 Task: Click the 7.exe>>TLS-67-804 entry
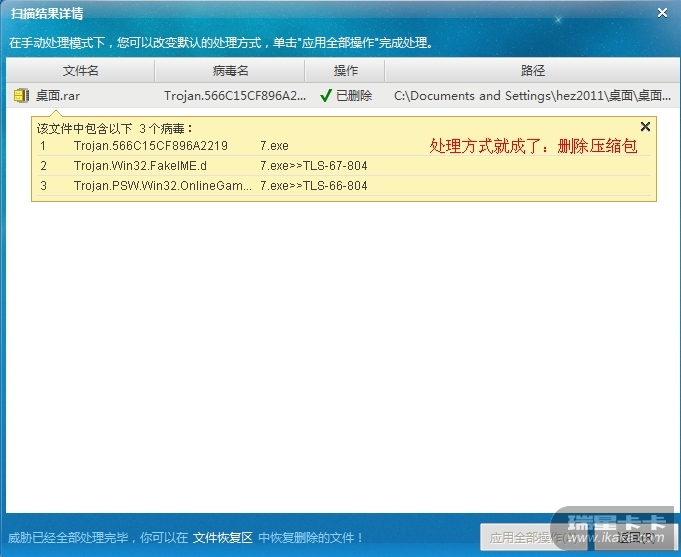314,166
